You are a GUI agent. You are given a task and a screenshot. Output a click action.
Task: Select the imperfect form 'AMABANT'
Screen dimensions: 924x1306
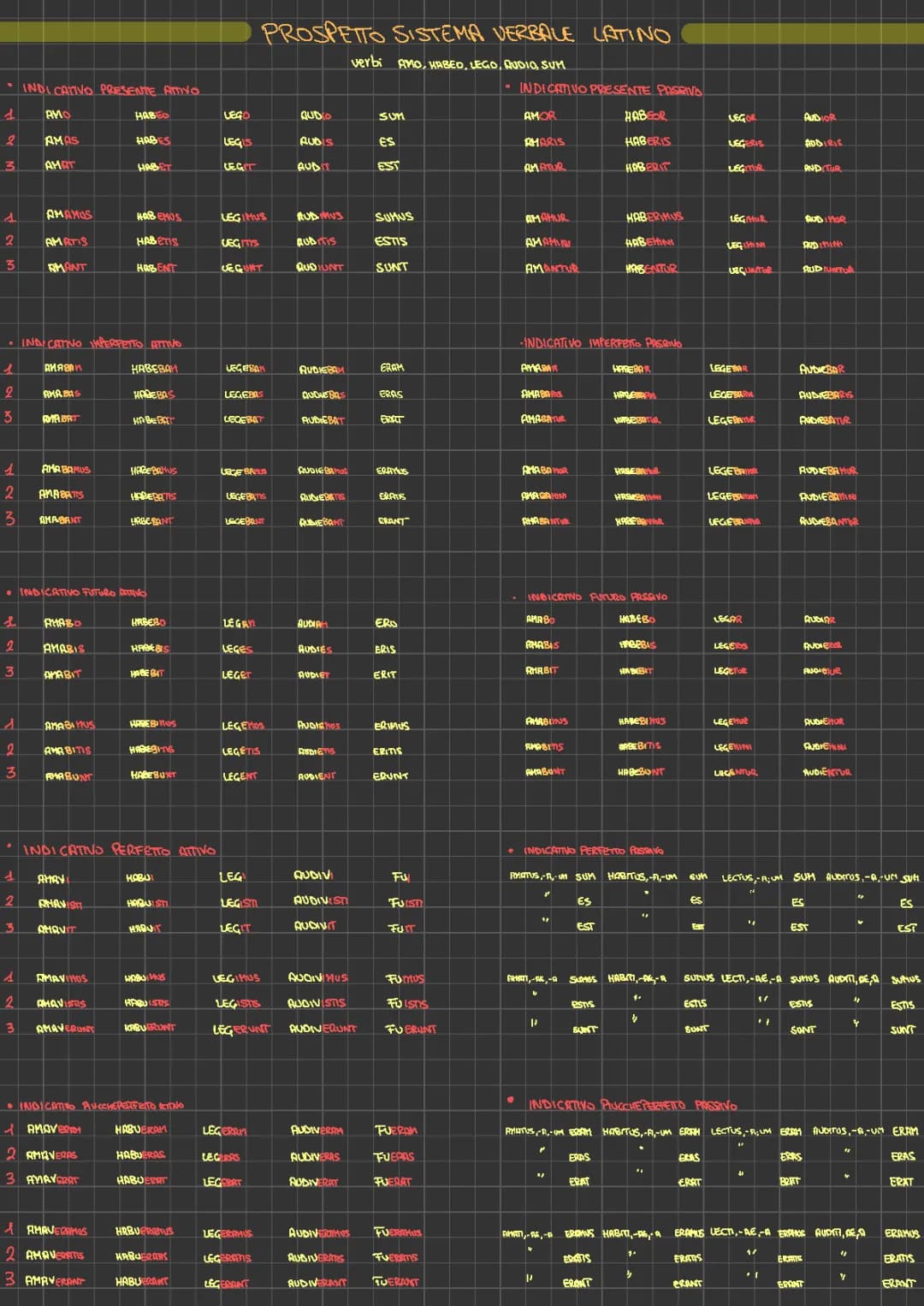coord(60,519)
